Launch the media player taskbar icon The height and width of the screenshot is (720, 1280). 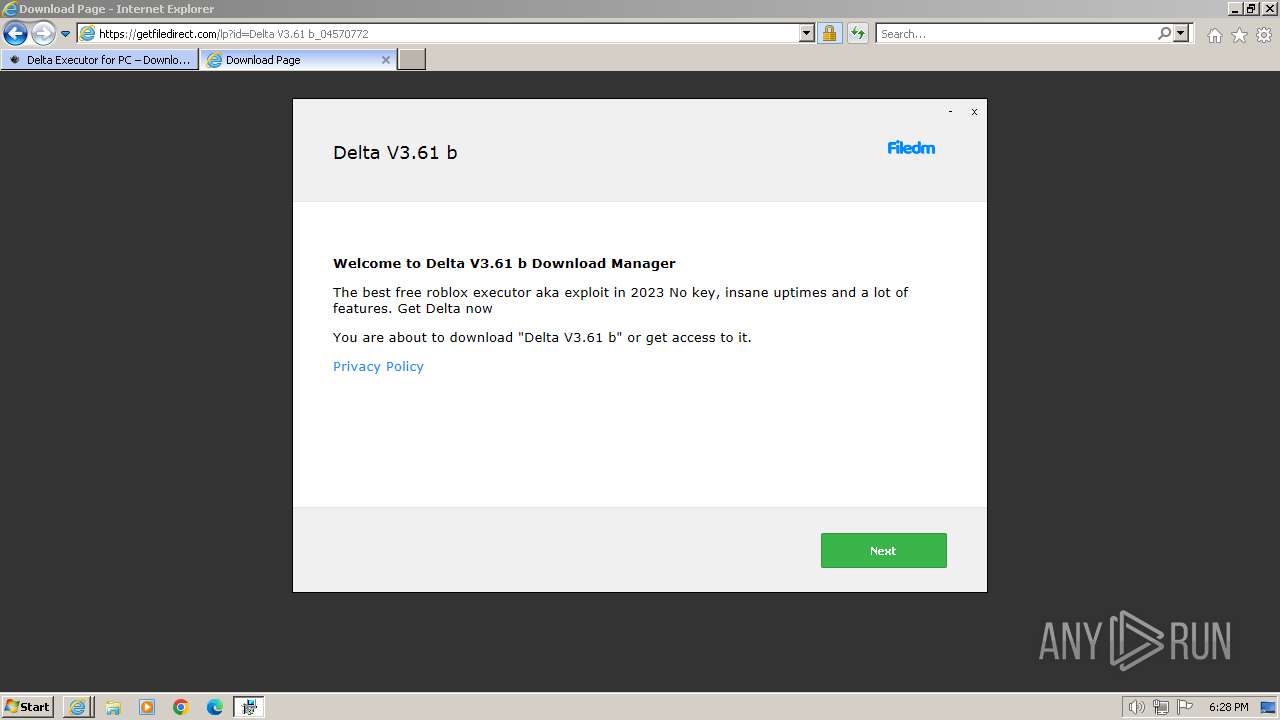tap(147, 707)
